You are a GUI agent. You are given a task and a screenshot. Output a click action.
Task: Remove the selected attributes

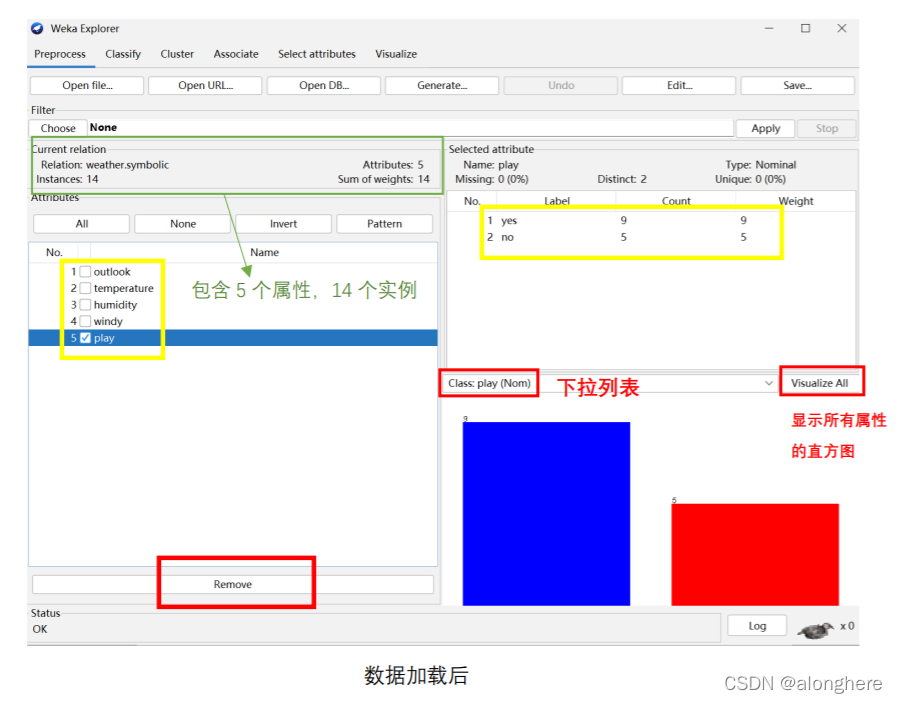(233, 584)
